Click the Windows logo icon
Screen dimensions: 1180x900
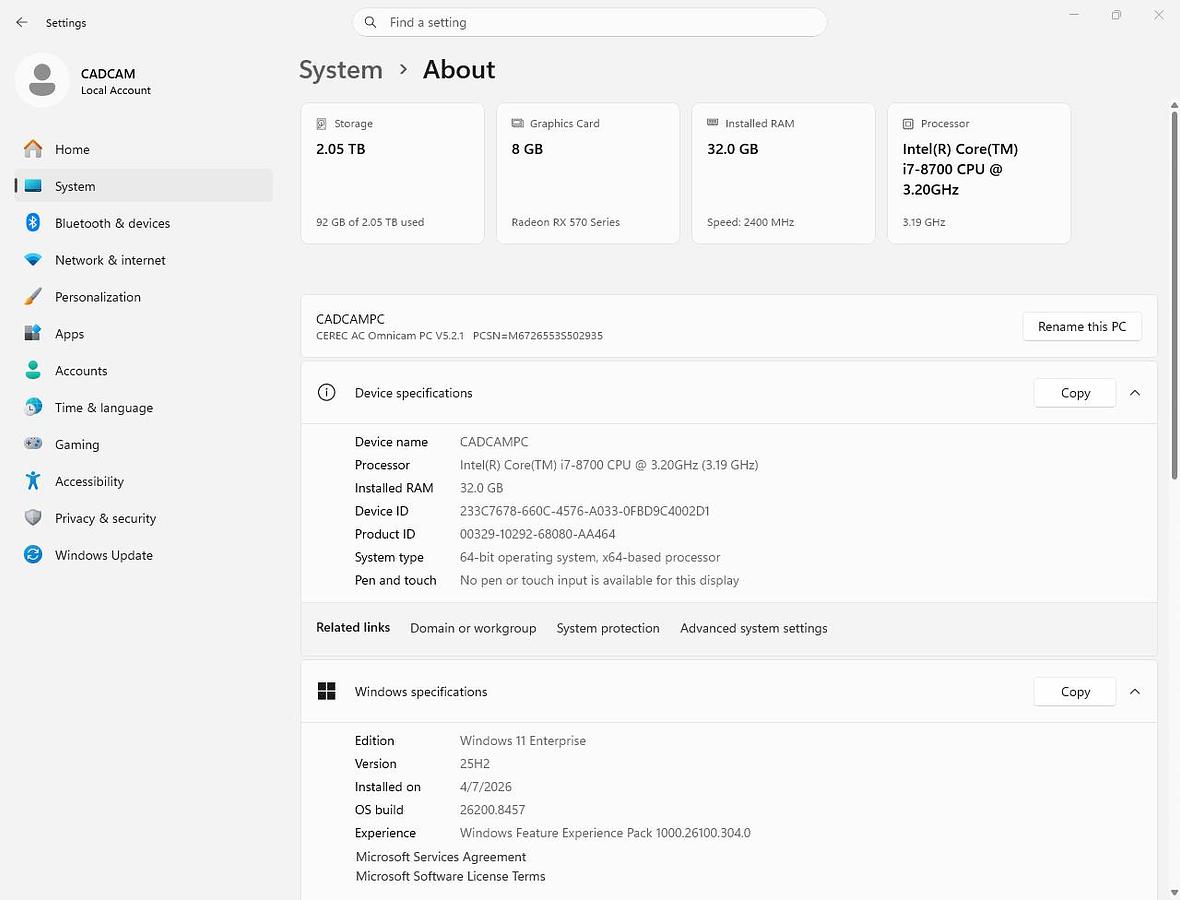[x=326, y=691]
